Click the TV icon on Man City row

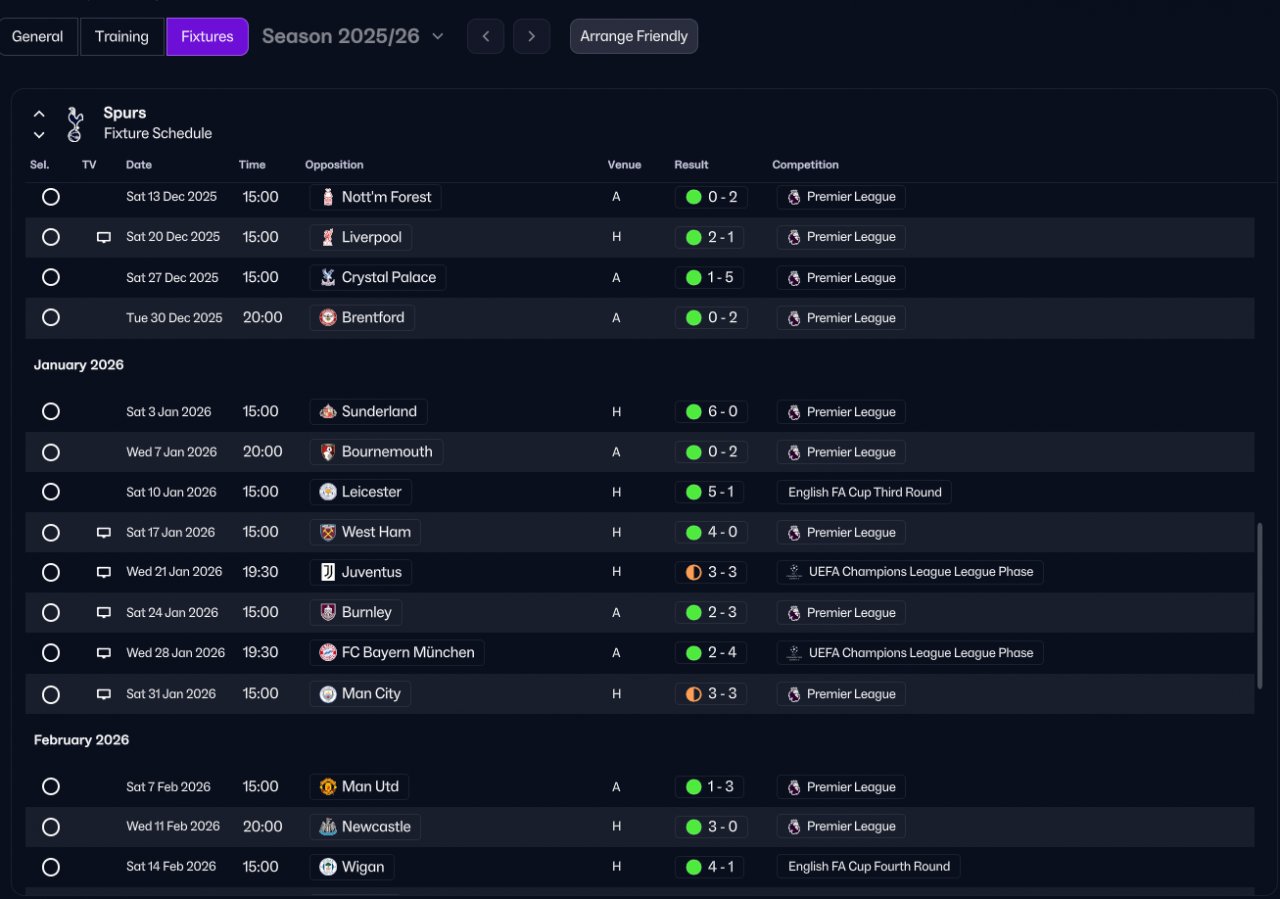(x=103, y=694)
